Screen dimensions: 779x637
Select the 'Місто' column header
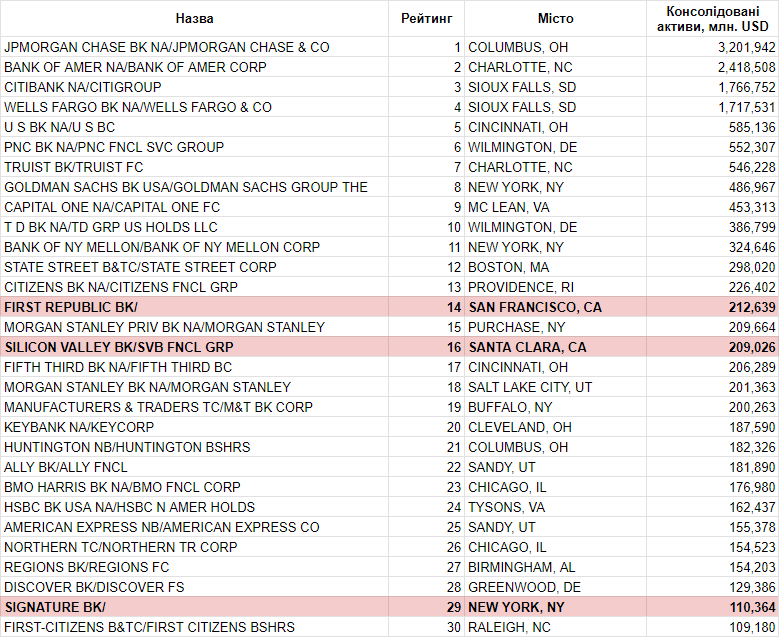(x=555, y=18)
